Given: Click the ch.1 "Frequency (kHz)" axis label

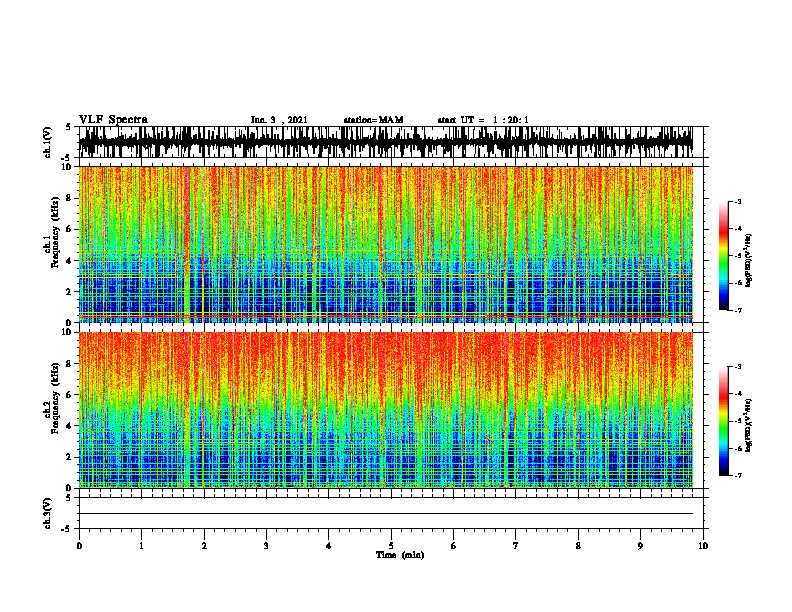Looking at the screenshot, I should [x=55, y=232].
